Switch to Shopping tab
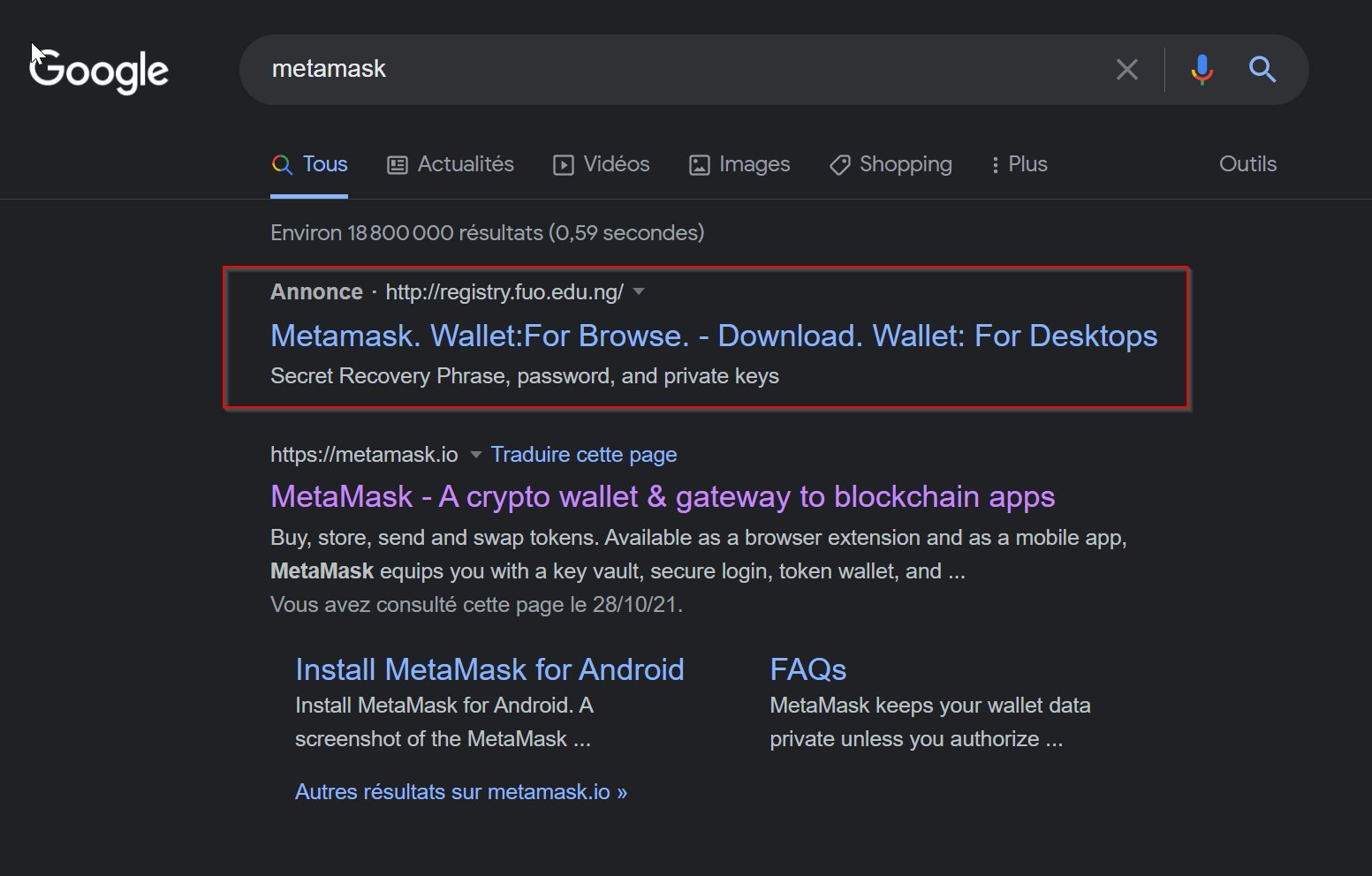Viewport: 1372px width, 876px height. (x=891, y=164)
